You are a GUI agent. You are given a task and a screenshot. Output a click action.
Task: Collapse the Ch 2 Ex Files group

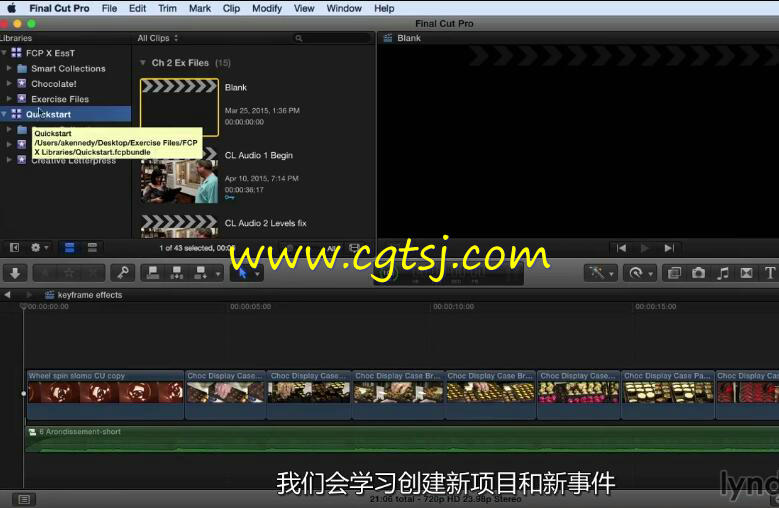tap(143, 63)
